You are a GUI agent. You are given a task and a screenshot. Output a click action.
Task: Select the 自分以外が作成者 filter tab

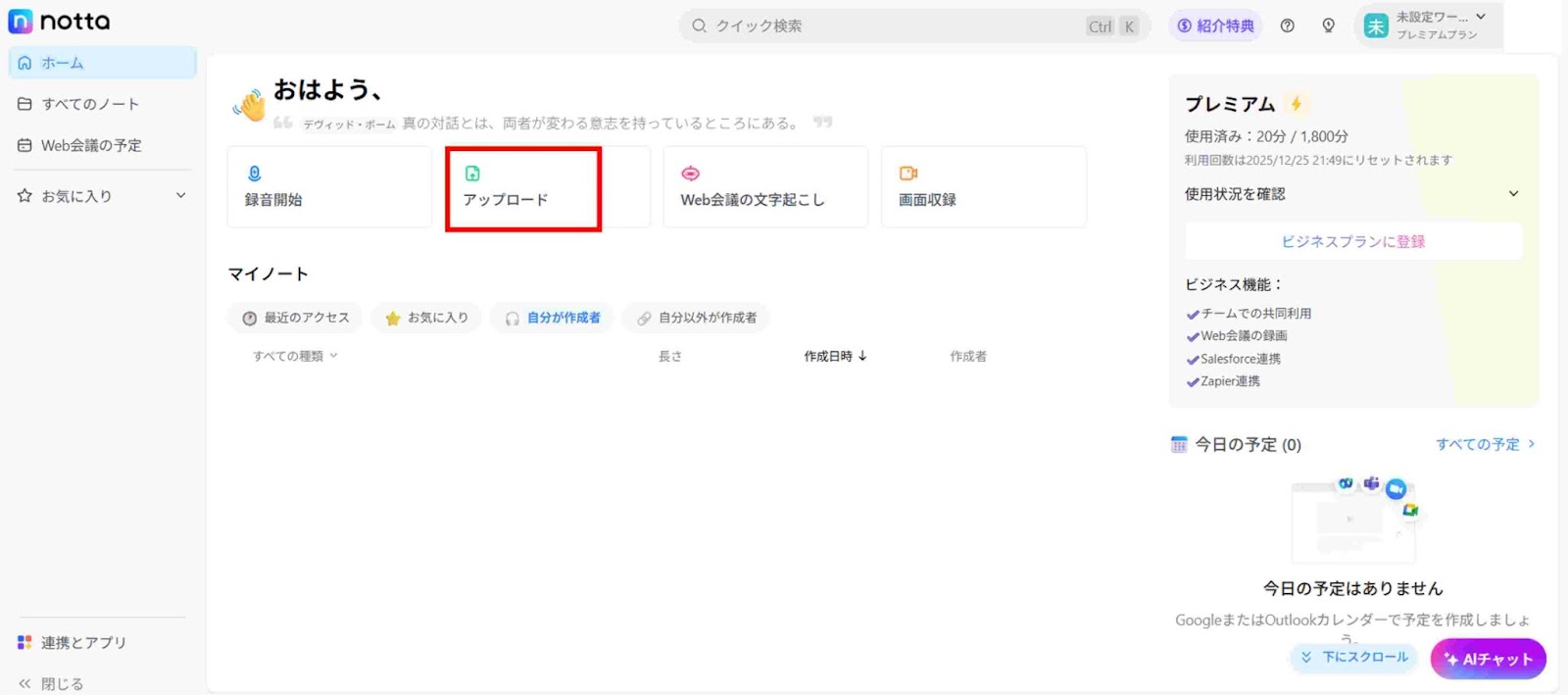[x=696, y=318]
